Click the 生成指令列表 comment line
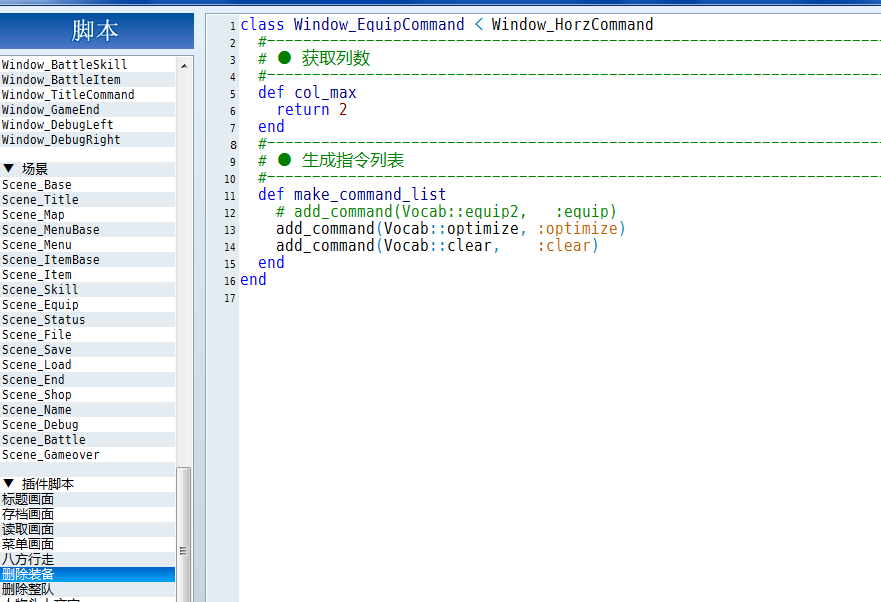The image size is (881, 602). pyautogui.click(x=331, y=160)
